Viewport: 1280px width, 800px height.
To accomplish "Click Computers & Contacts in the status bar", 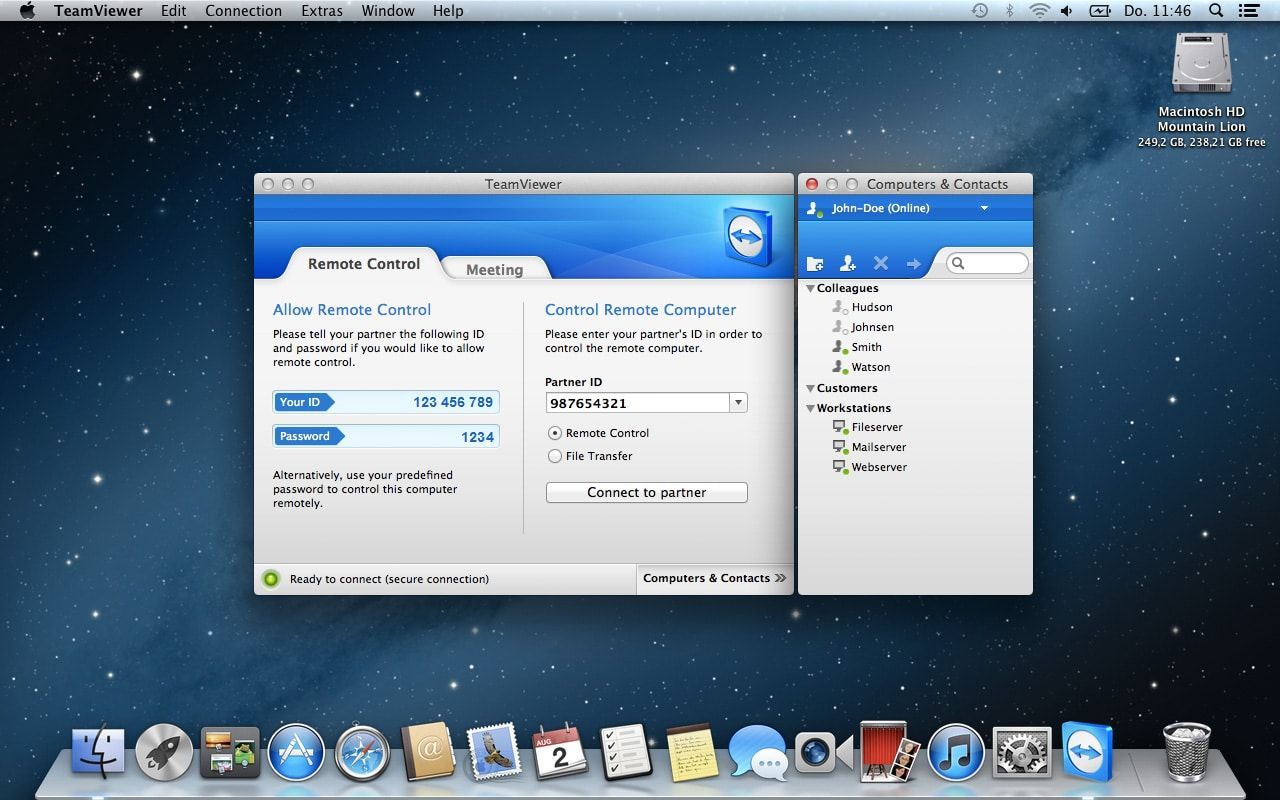I will click(x=708, y=578).
